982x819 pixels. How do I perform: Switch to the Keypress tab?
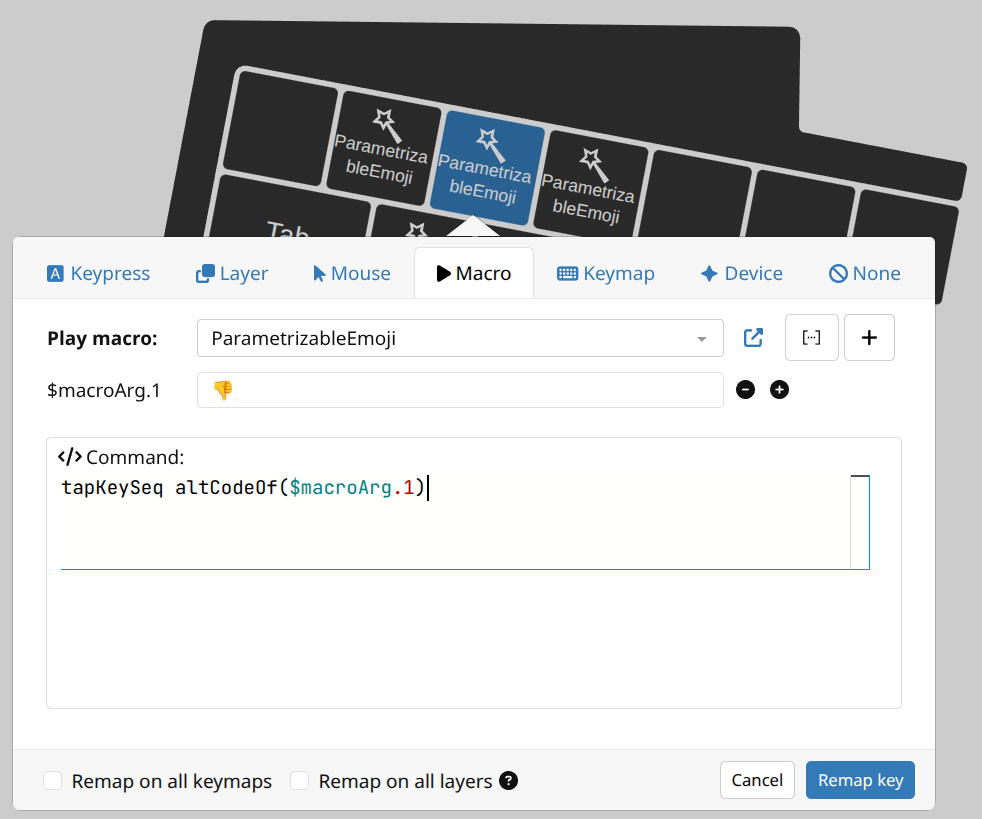click(98, 273)
